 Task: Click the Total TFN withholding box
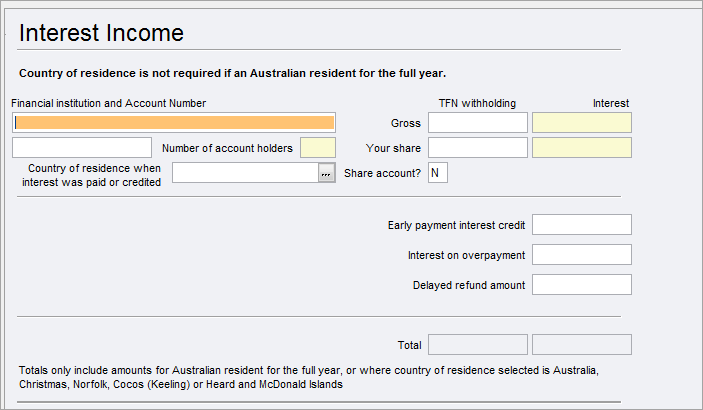pyautogui.click(x=477, y=345)
